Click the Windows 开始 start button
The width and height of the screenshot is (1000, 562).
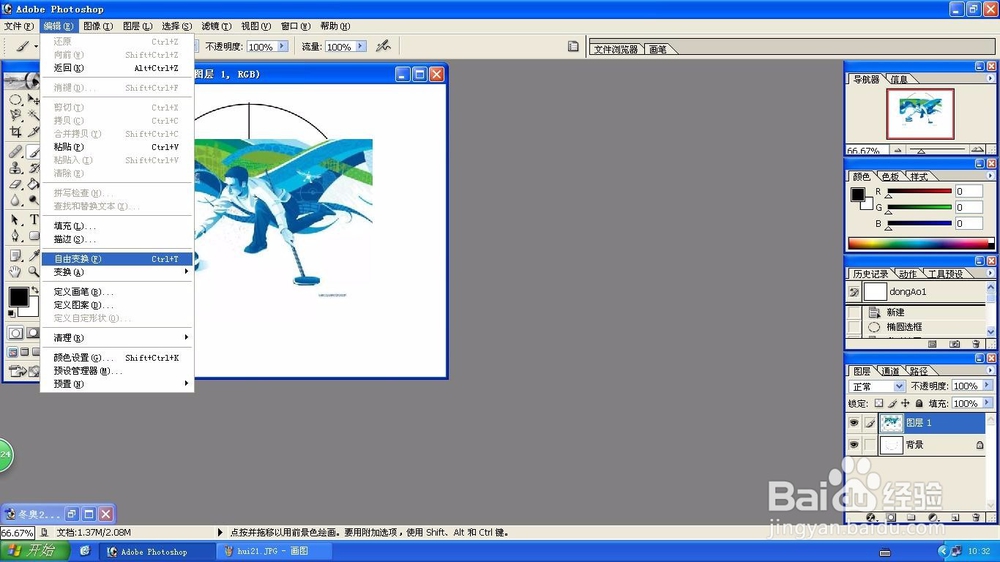36,551
